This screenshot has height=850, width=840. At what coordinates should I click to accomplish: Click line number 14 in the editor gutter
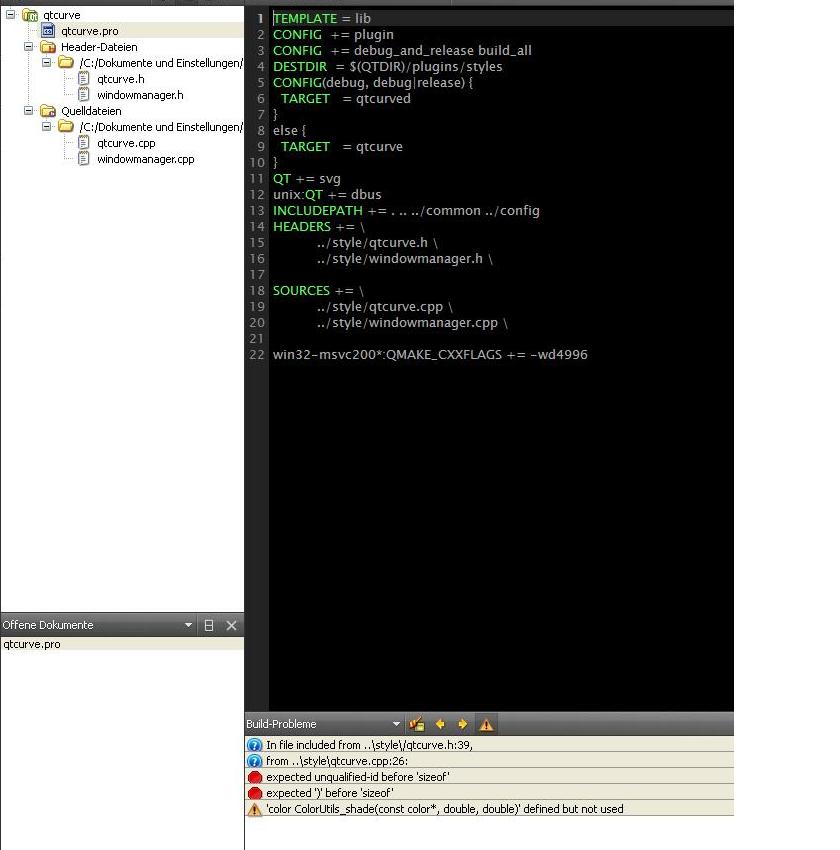(257, 227)
